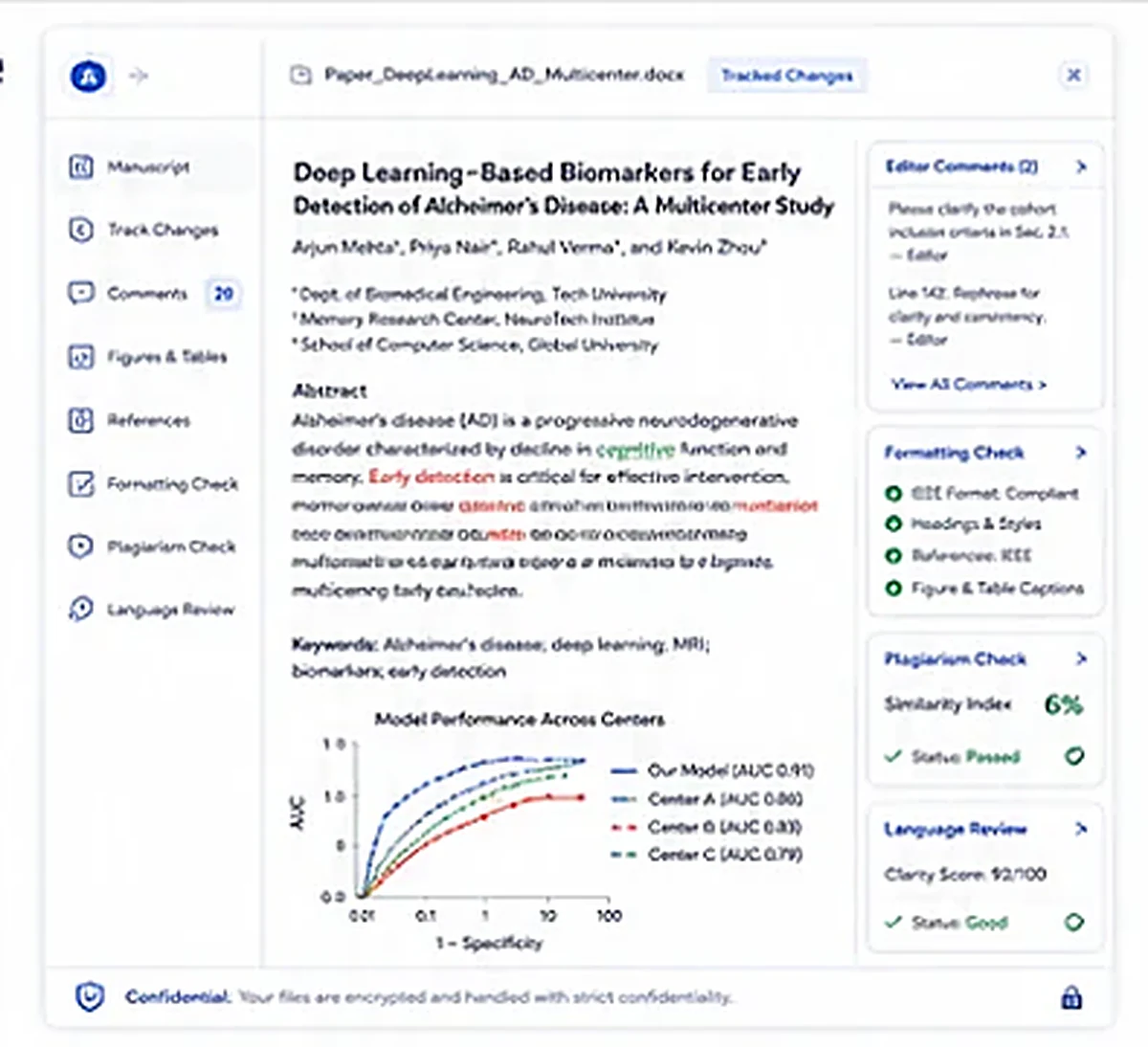Screen dimensions: 1148x1047
Task: Click the Editor Comments (2) heading
Action: click(x=960, y=167)
